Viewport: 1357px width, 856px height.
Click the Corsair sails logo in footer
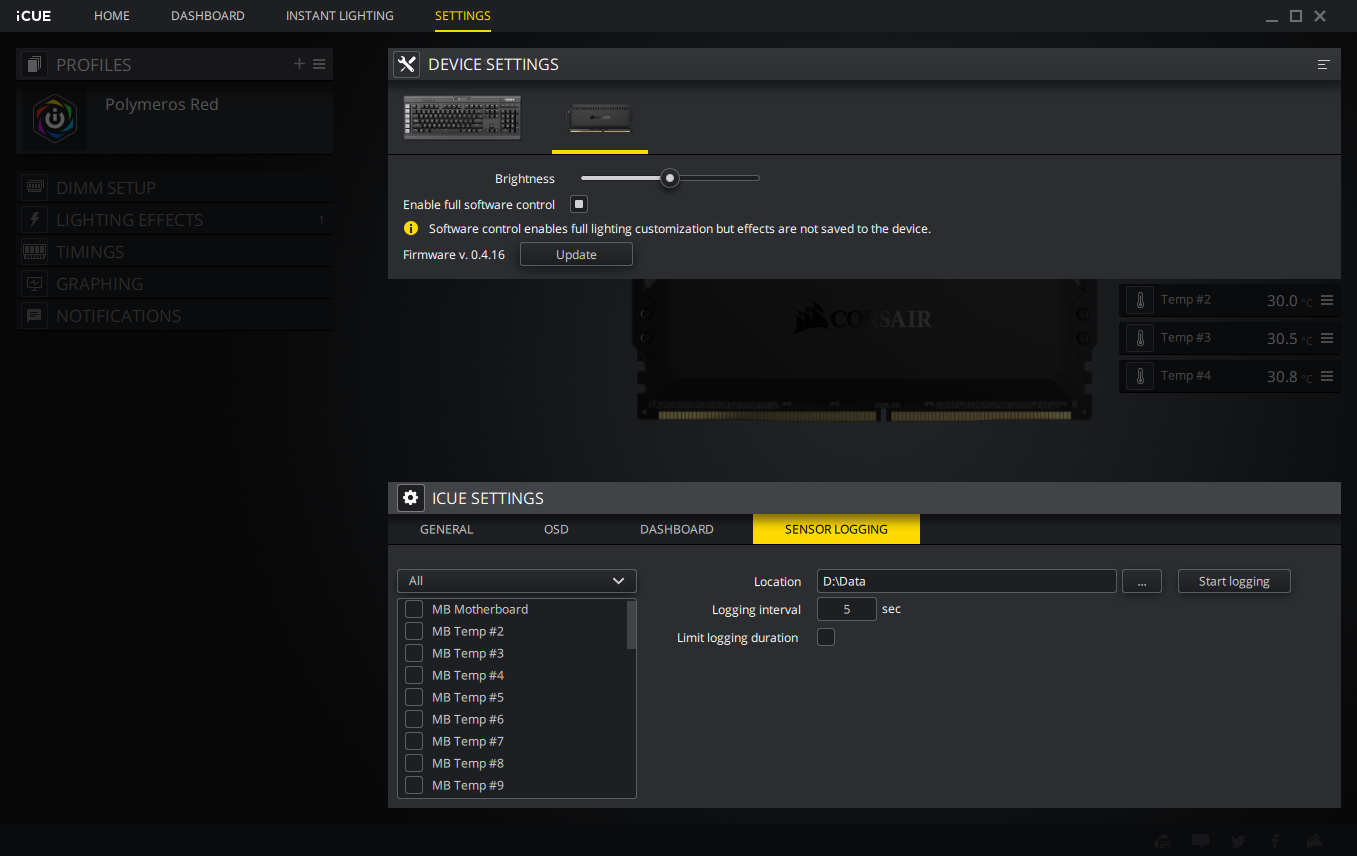tap(1314, 841)
